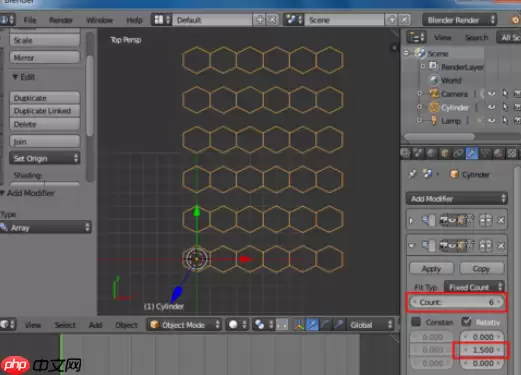Click move up/down arrows on first modifier
The height and width of the screenshot is (375, 521).
point(486,220)
